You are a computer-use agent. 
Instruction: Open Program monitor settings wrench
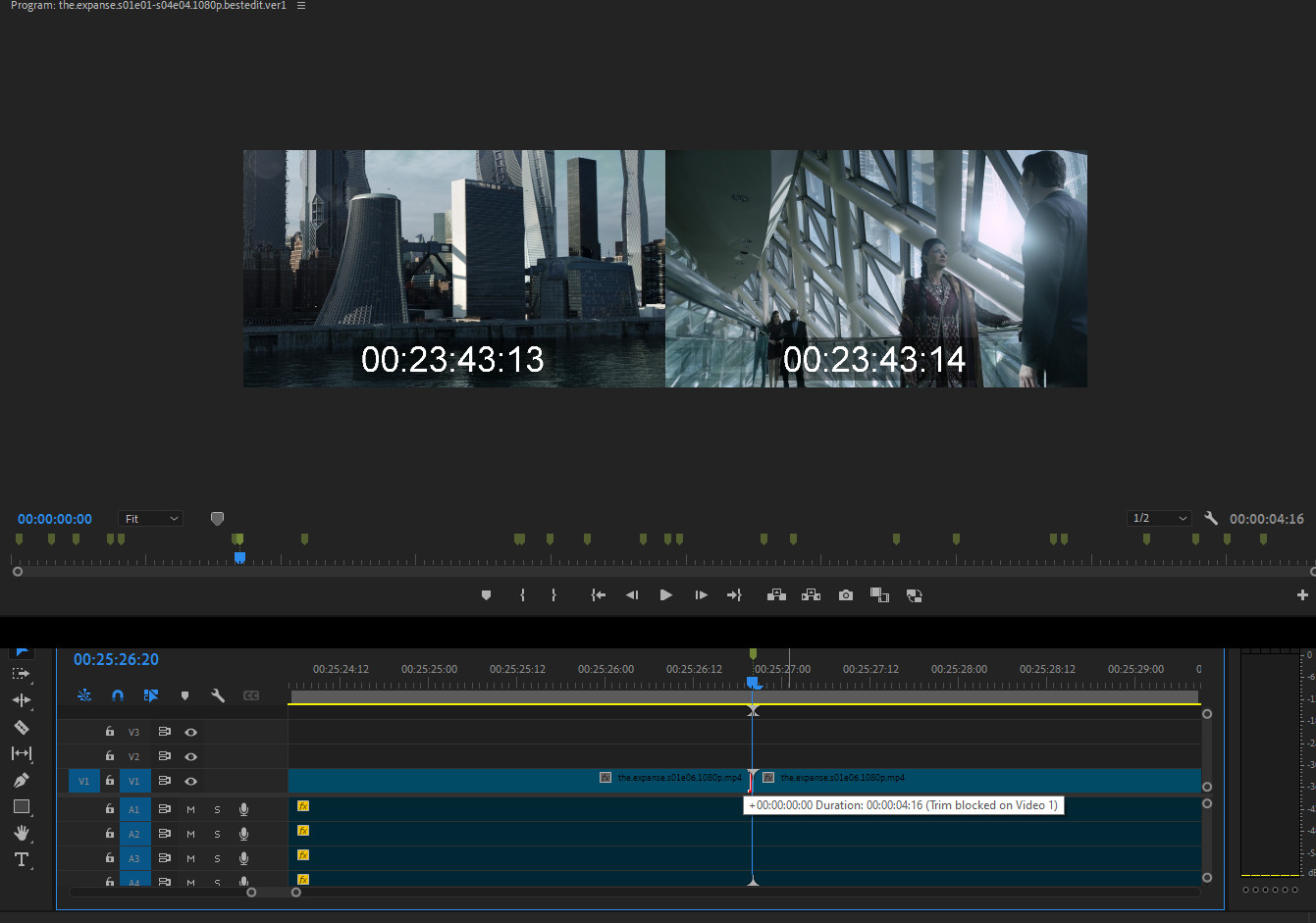[1211, 519]
